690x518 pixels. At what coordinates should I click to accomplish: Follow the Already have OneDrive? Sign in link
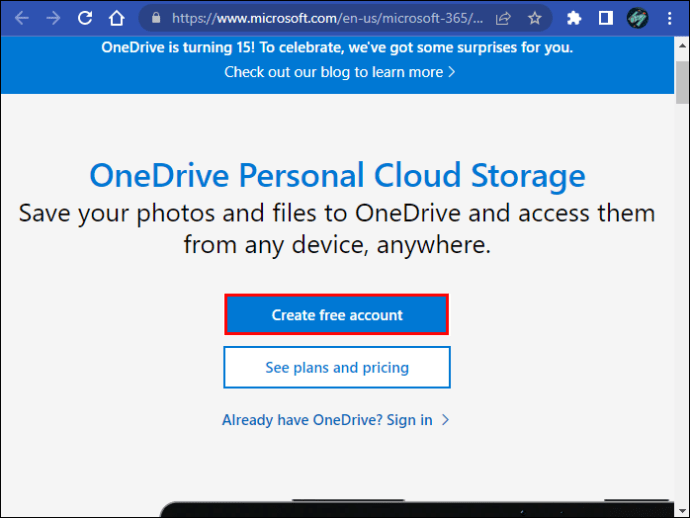click(x=327, y=420)
